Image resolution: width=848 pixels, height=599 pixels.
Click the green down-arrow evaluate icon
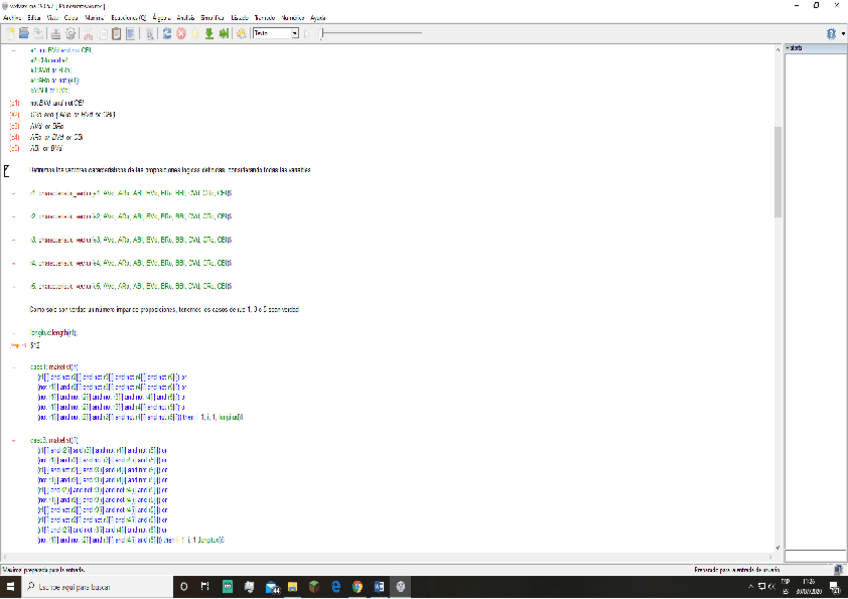point(209,33)
